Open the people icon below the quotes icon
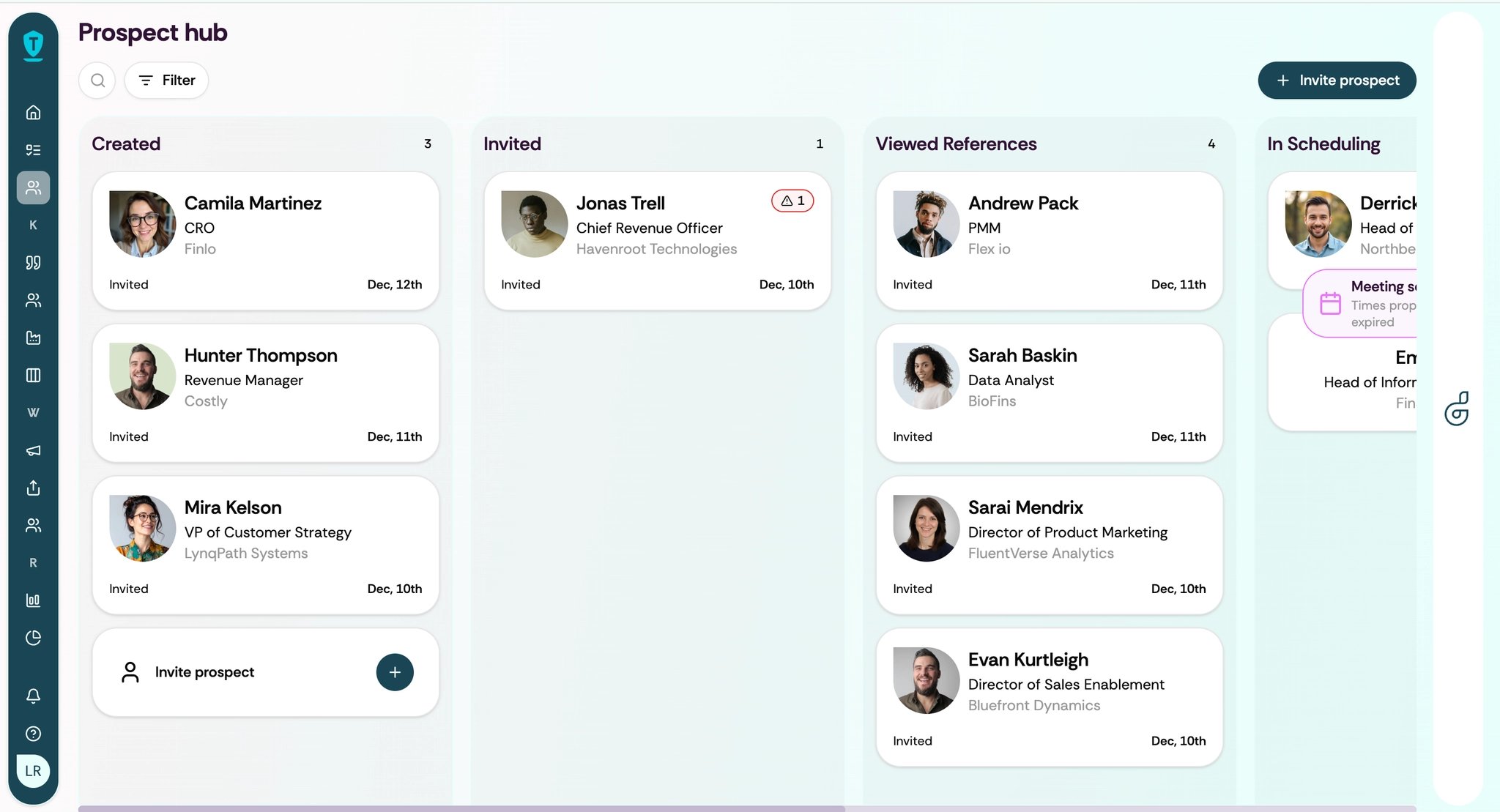 tap(33, 300)
